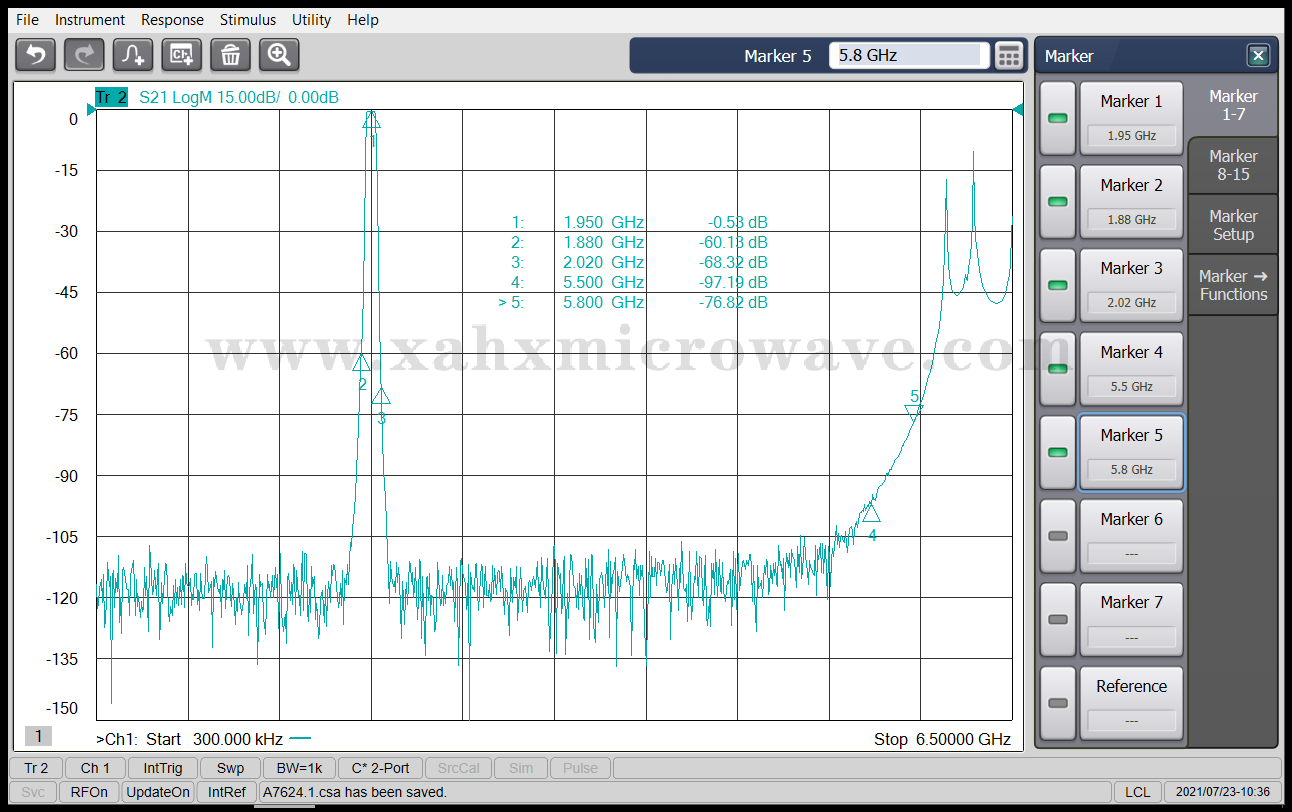Click reference level arrow at right plot edge
This screenshot has width=1292, height=812.
click(x=1018, y=109)
